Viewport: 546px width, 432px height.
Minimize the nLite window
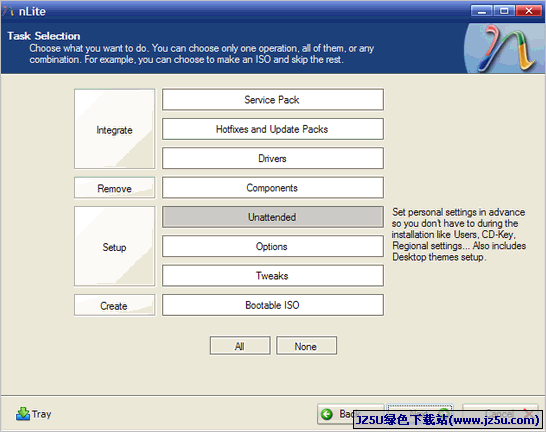[482, 11]
